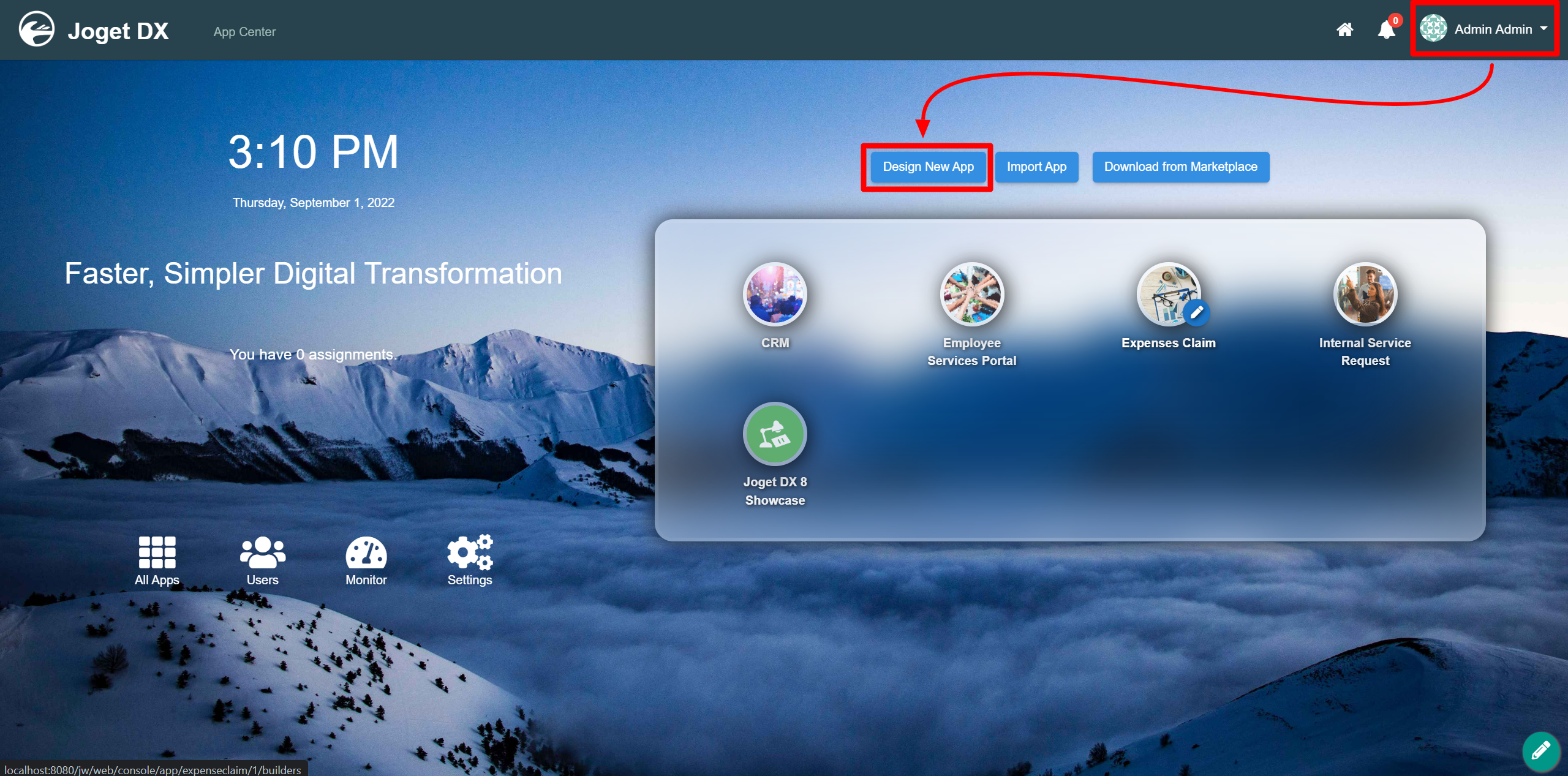Click the red notification count badge
The height and width of the screenshot is (776, 1568).
(x=1395, y=20)
